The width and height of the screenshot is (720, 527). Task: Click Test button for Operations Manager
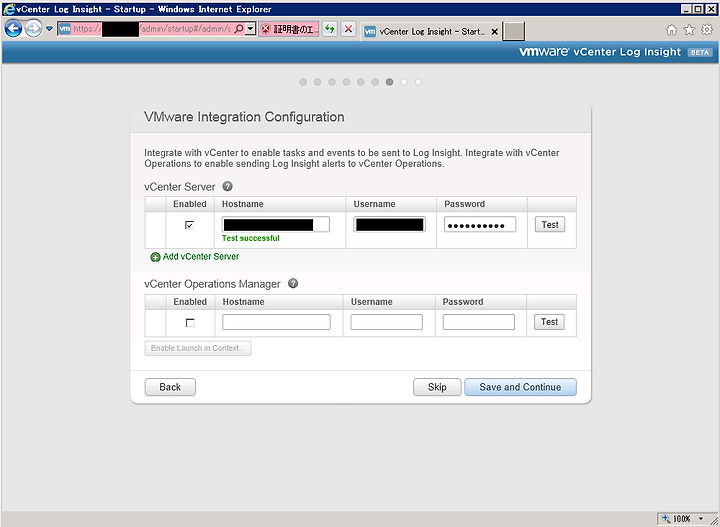coord(549,322)
